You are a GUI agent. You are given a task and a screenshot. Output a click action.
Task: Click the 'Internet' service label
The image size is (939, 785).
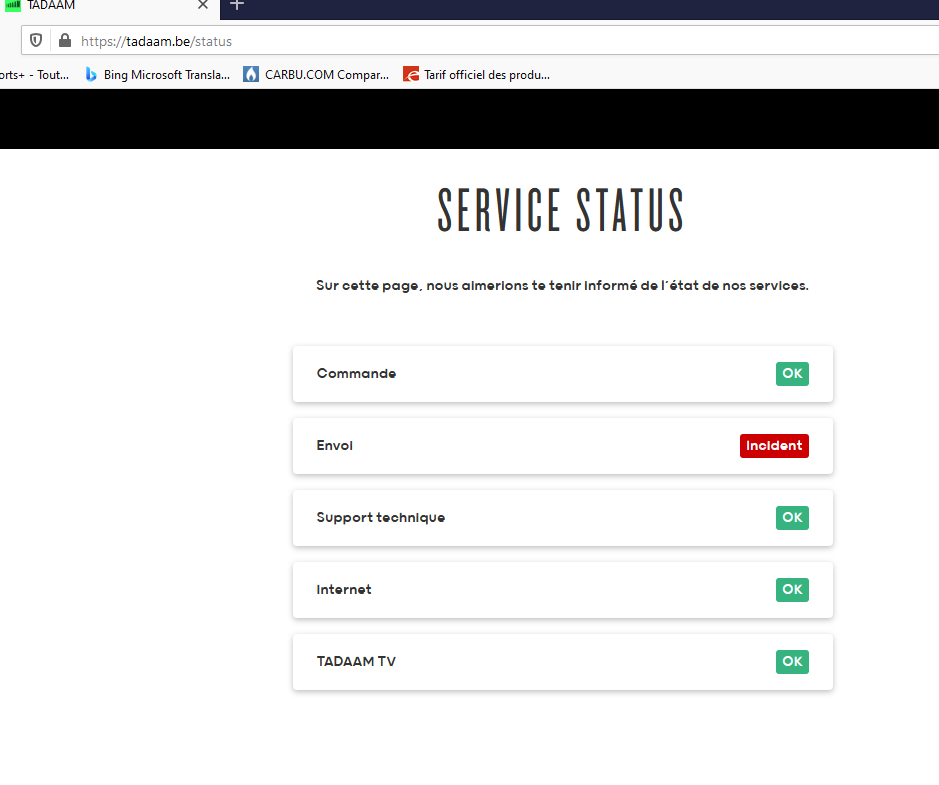tap(344, 590)
